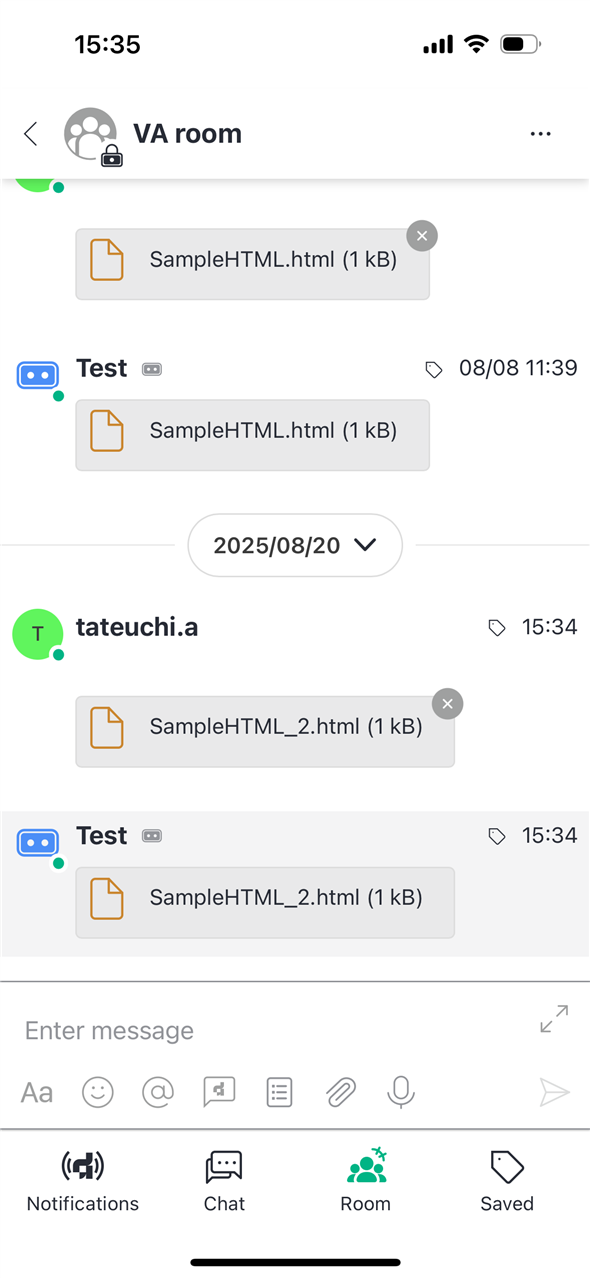This screenshot has width=590, height=1278.
Task: Go back using the arrow beside VA room
Action: [x=31, y=134]
